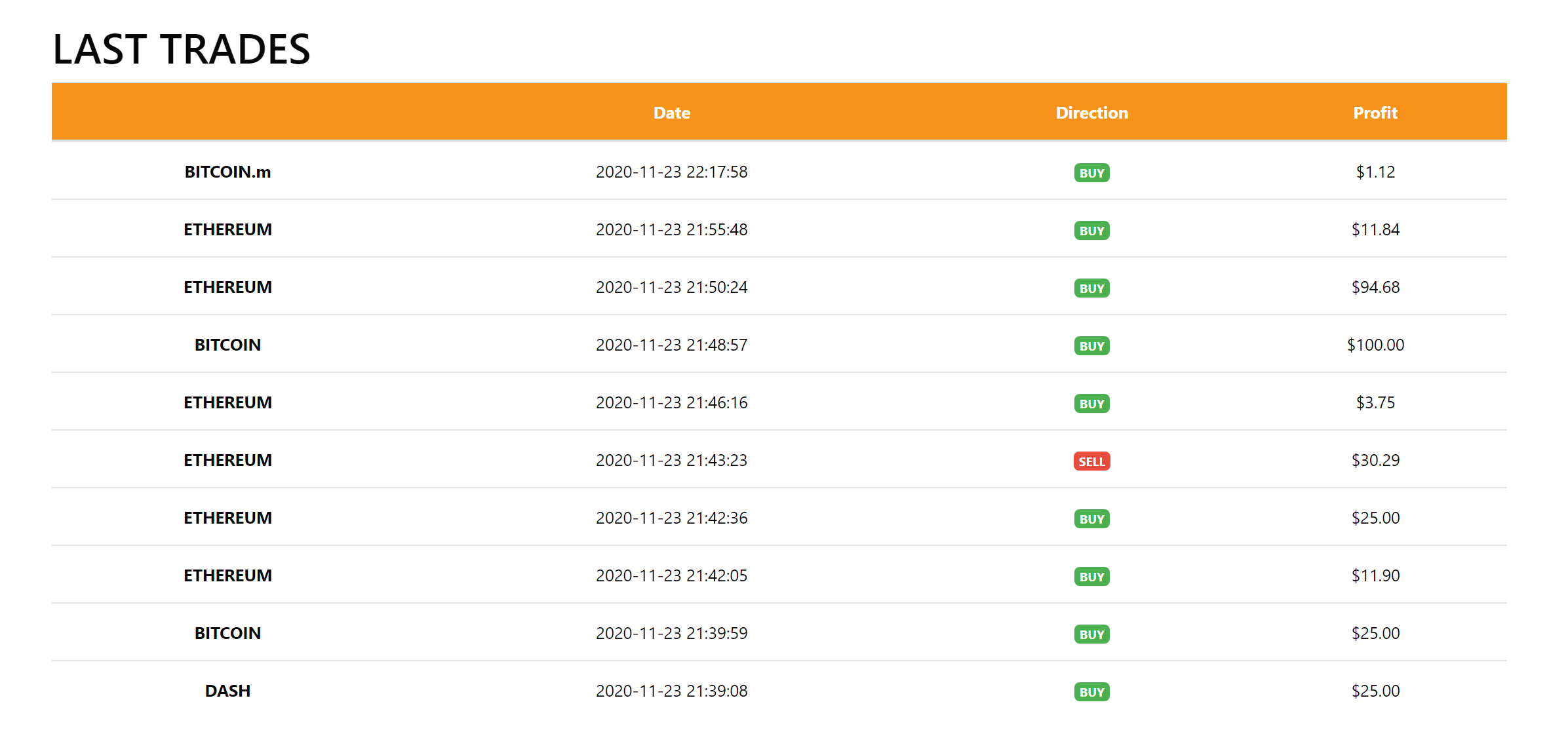Click the $100.00 profit value
Screen dimensions: 1568x755
tap(1375, 345)
